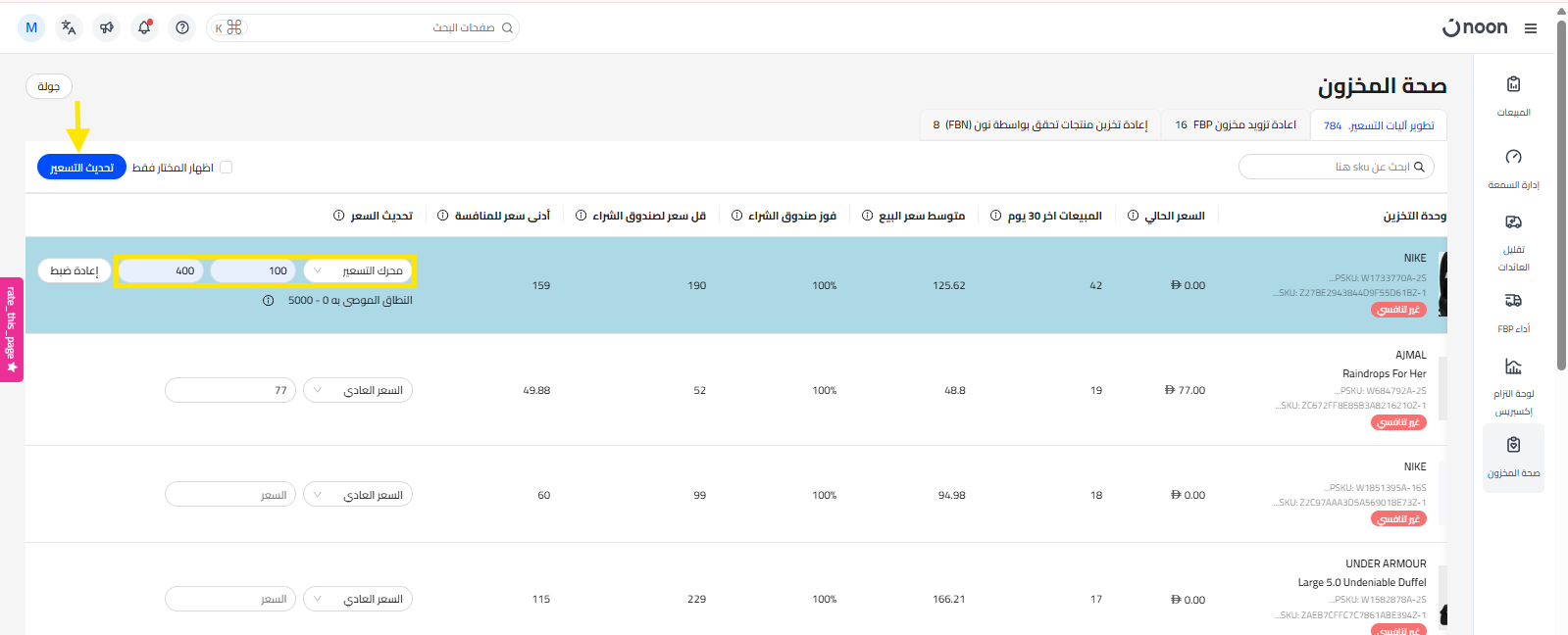1568x635 pixels.
Task: Click the price field showing 77
Action: 230,390
